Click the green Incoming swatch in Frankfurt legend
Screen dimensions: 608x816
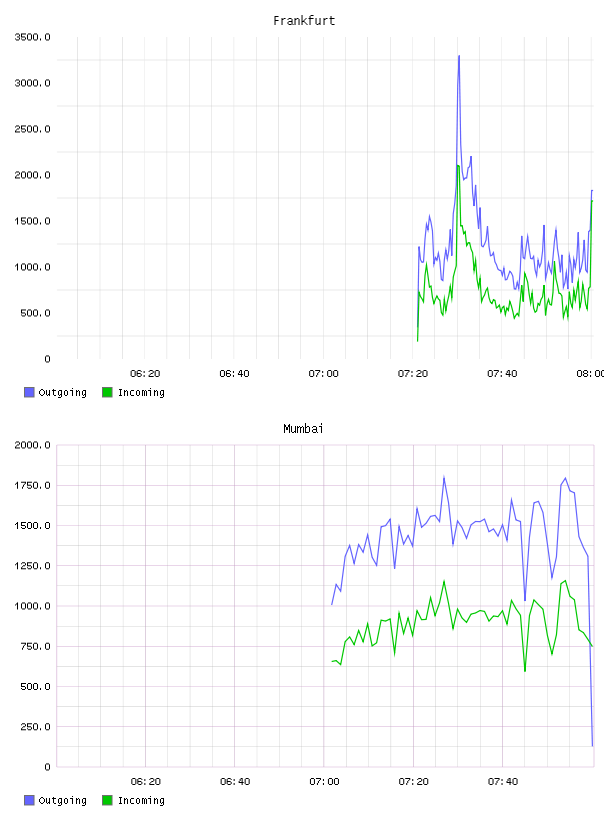(107, 392)
